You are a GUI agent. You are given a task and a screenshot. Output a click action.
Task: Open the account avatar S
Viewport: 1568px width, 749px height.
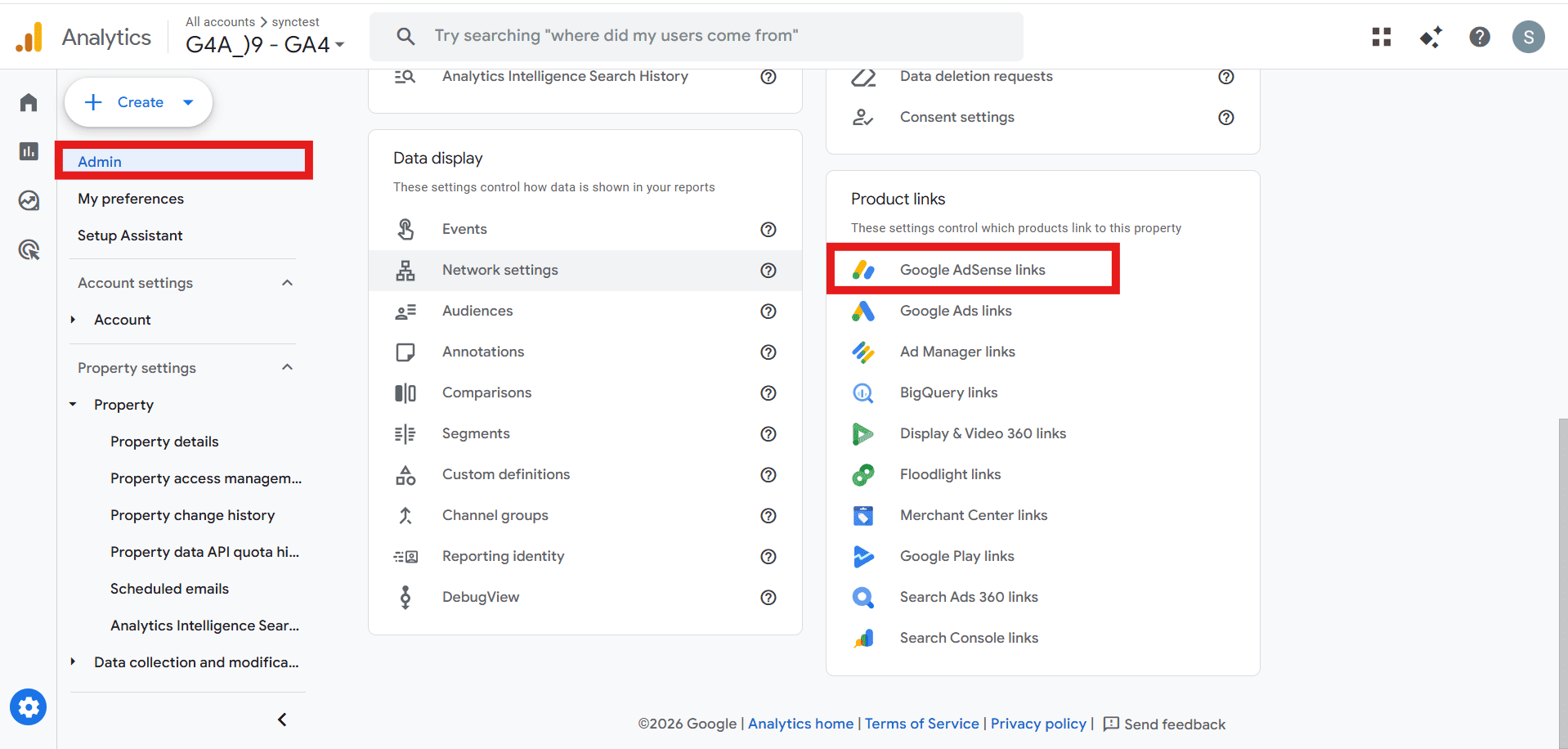(x=1529, y=37)
